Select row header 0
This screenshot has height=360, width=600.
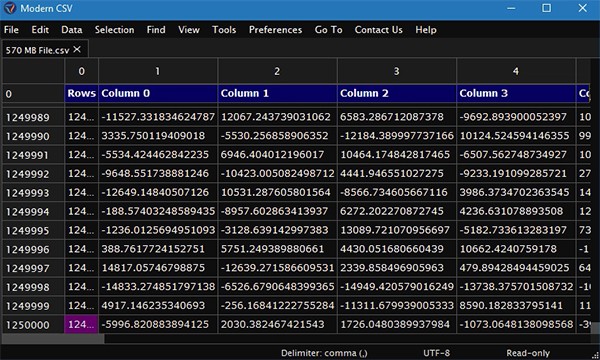tap(33, 94)
